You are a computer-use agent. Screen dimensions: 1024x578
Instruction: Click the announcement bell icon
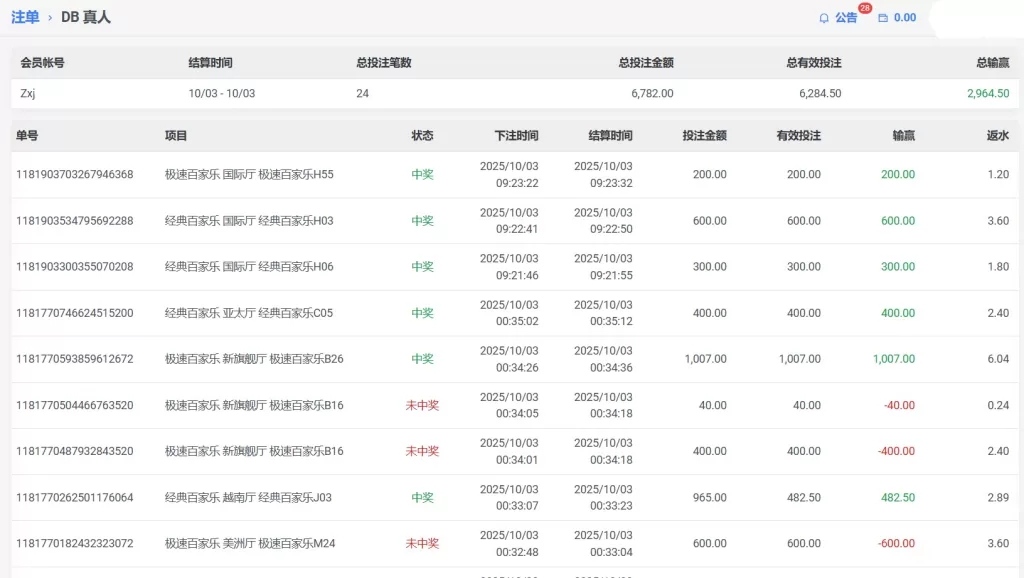824,18
